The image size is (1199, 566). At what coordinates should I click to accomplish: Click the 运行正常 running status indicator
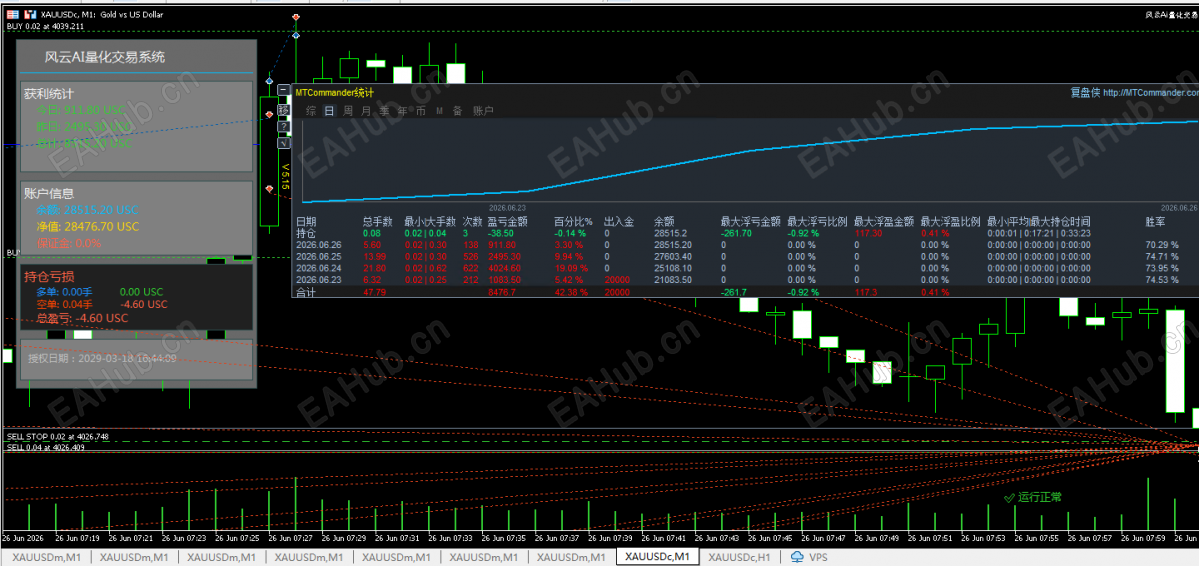[1032, 497]
